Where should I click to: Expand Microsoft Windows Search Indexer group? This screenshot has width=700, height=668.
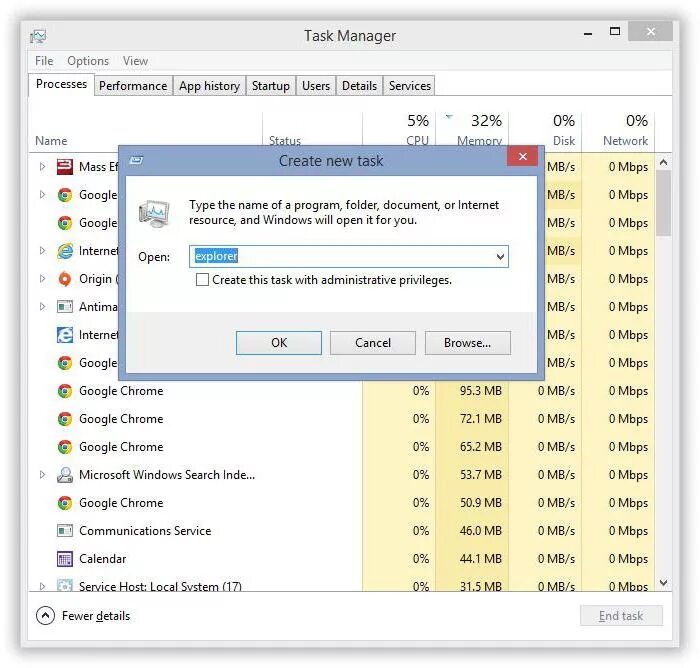click(x=42, y=474)
